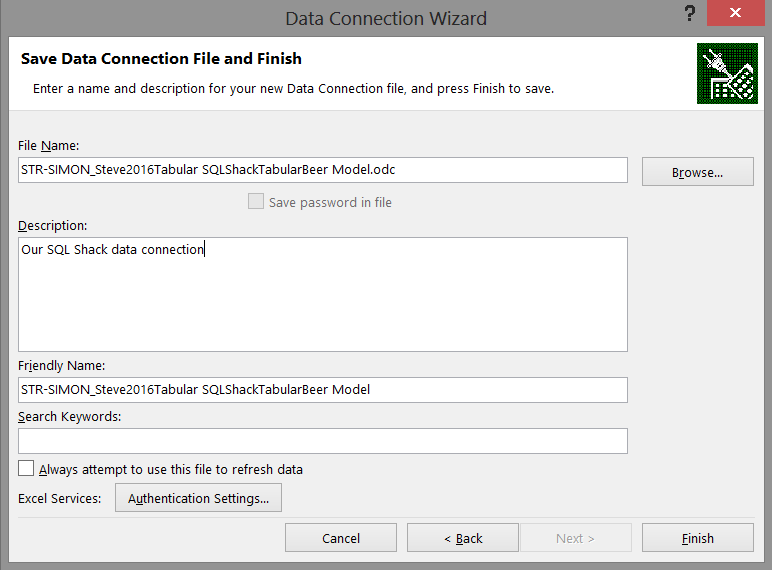Click the greyed-out Next button
Image resolution: width=772 pixels, height=570 pixels.
click(575, 538)
